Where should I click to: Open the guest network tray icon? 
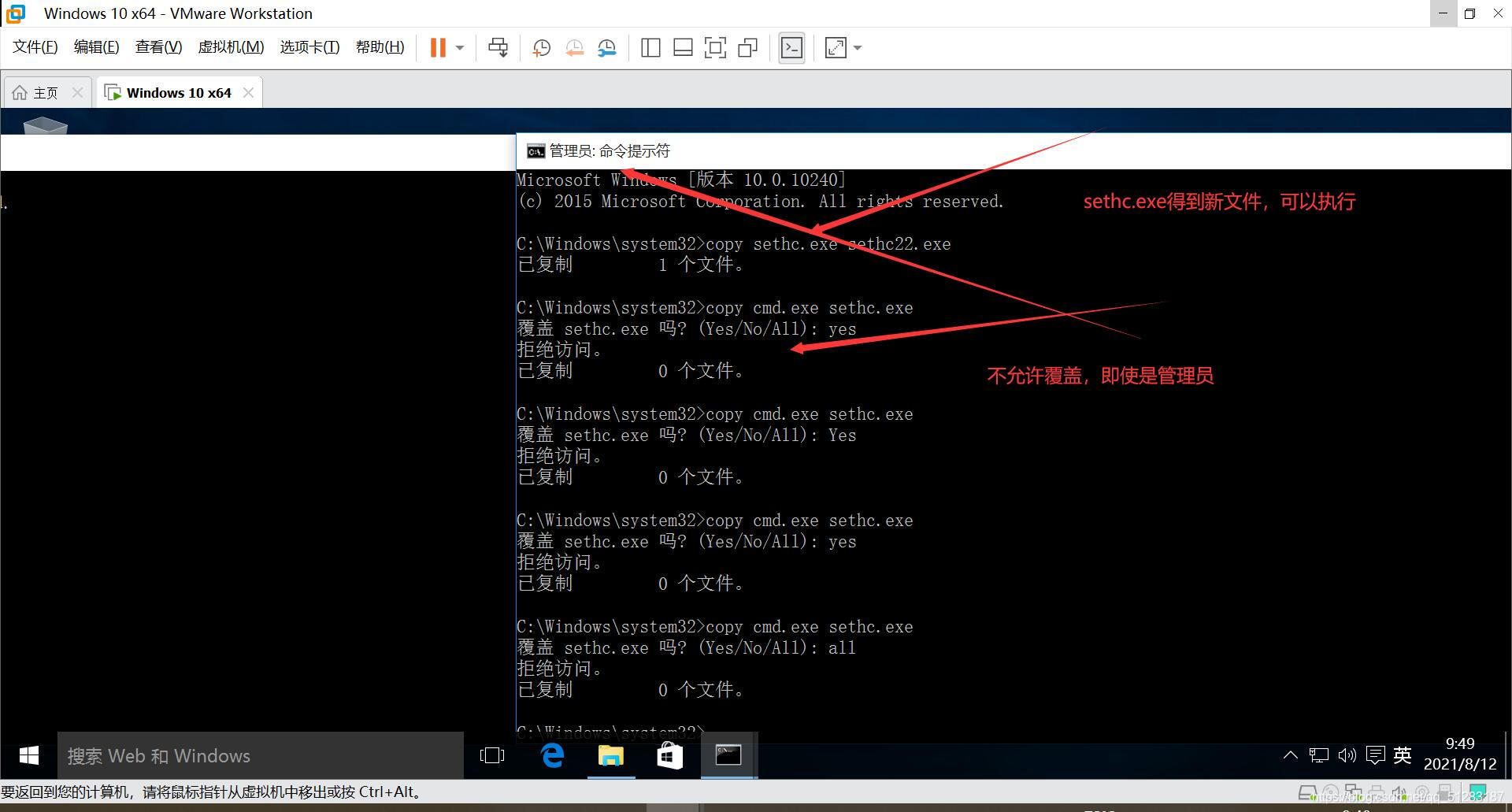coord(1319,756)
